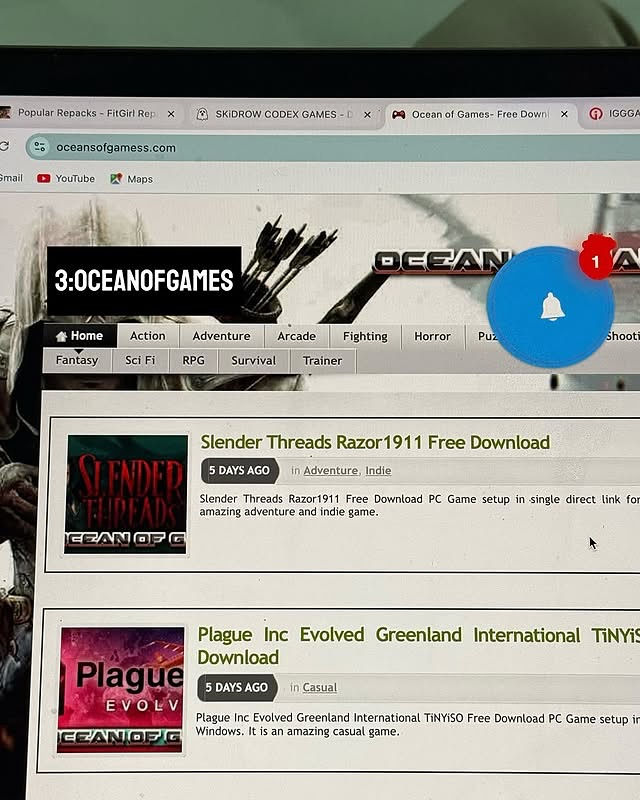640x800 pixels.
Task: Reload the page with the refresh icon
Action: coord(4,146)
